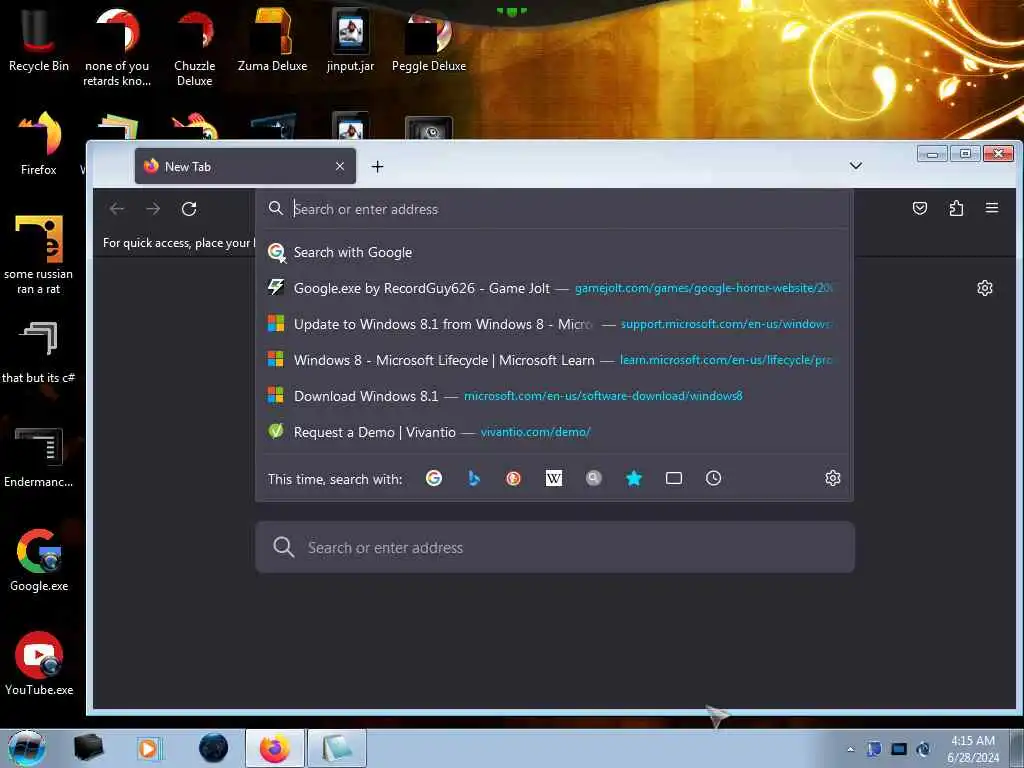Select the 'some russian ran a rat' icon

click(39, 255)
